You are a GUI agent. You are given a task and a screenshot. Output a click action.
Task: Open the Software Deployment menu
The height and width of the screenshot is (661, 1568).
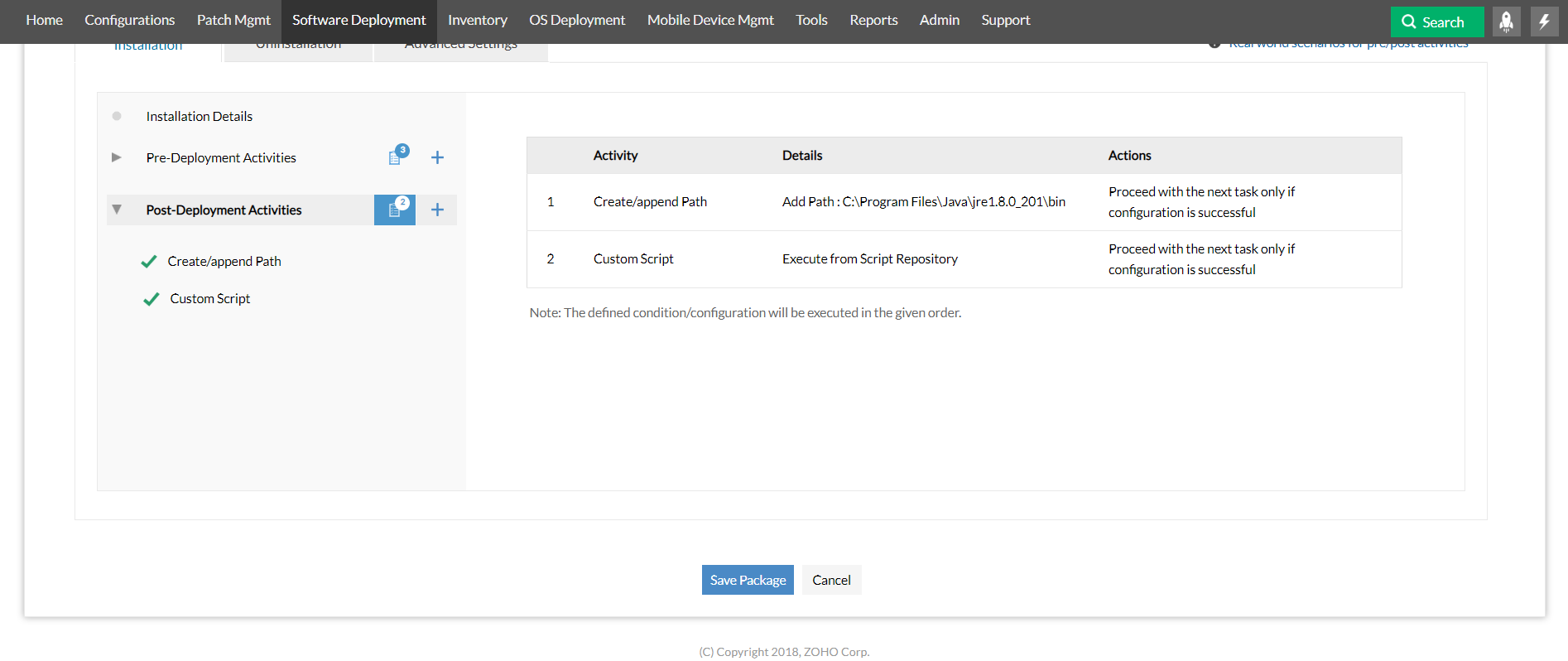pos(358,20)
